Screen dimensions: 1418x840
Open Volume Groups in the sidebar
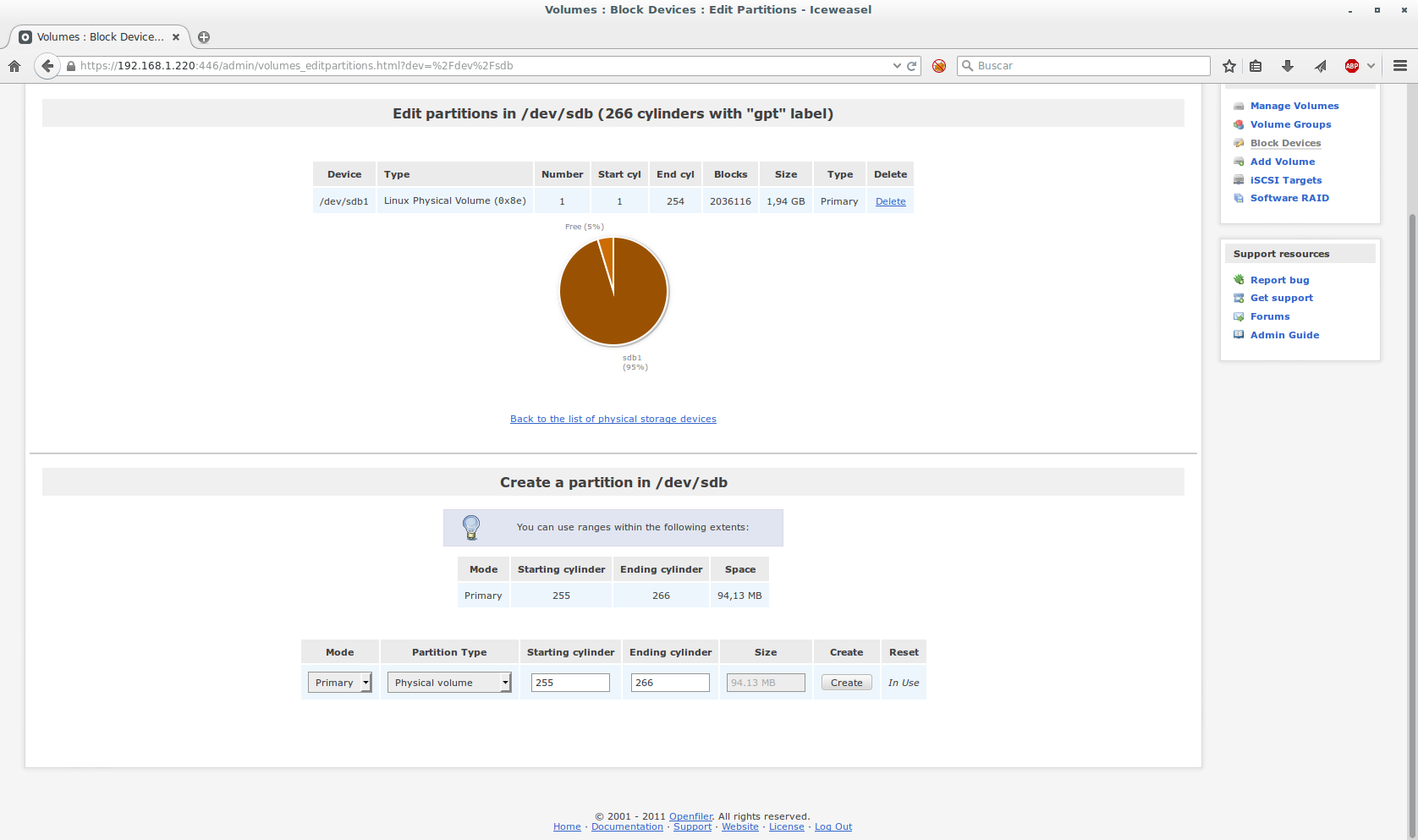(x=1290, y=124)
